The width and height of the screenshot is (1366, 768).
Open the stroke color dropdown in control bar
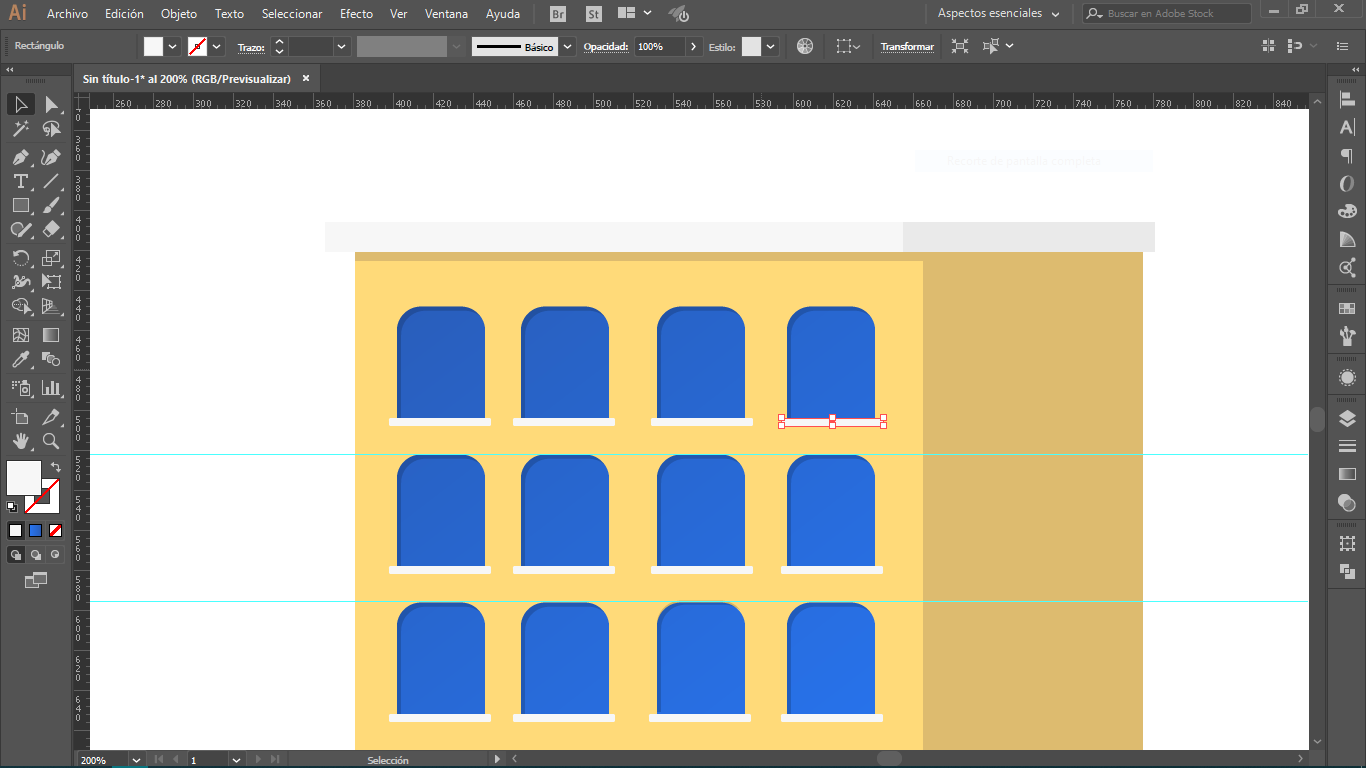pyautogui.click(x=216, y=46)
